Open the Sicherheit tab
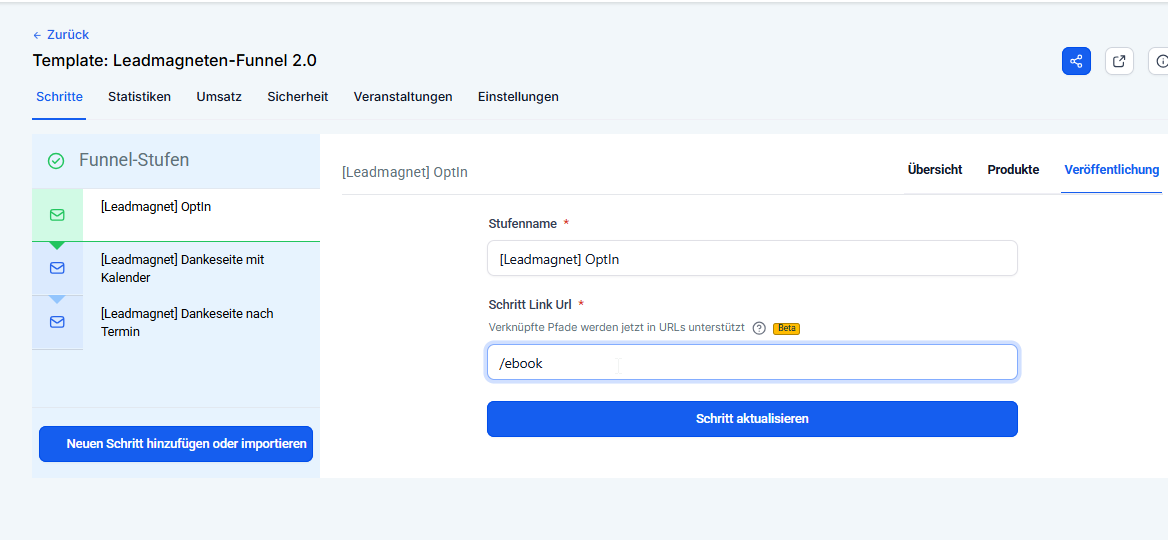1168x540 pixels. (x=298, y=97)
